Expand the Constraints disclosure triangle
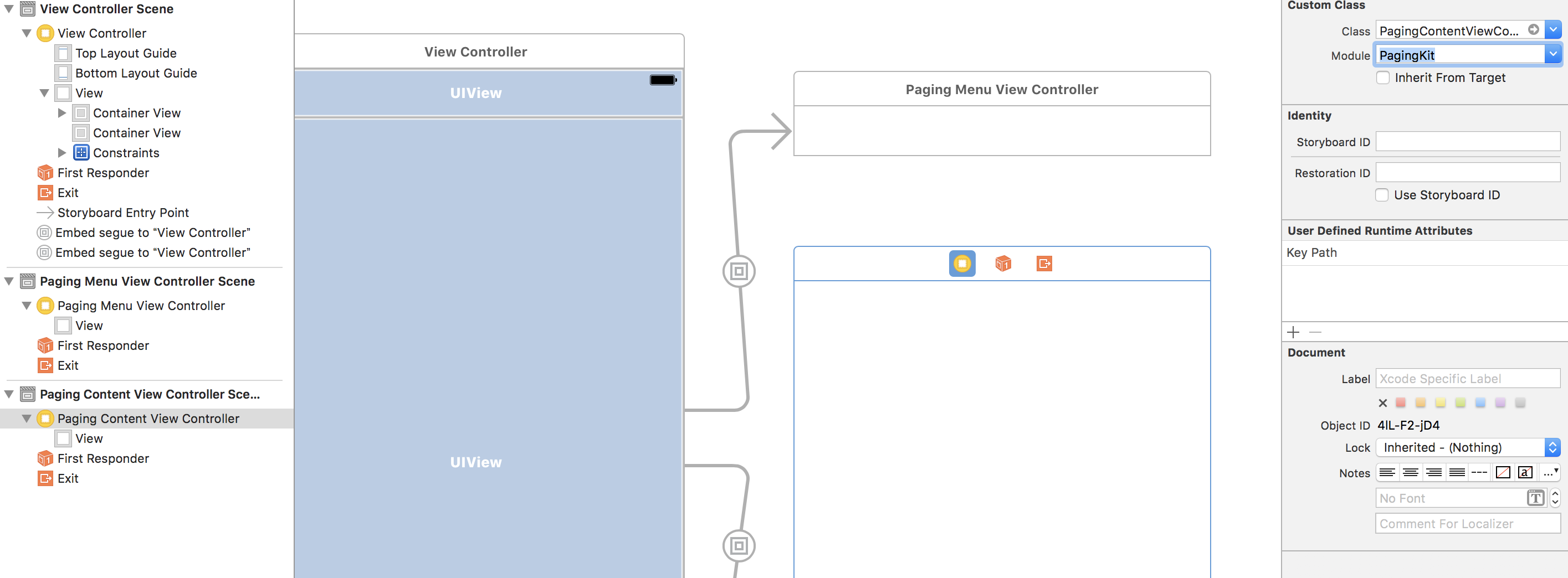The width and height of the screenshot is (1568, 578). click(62, 152)
